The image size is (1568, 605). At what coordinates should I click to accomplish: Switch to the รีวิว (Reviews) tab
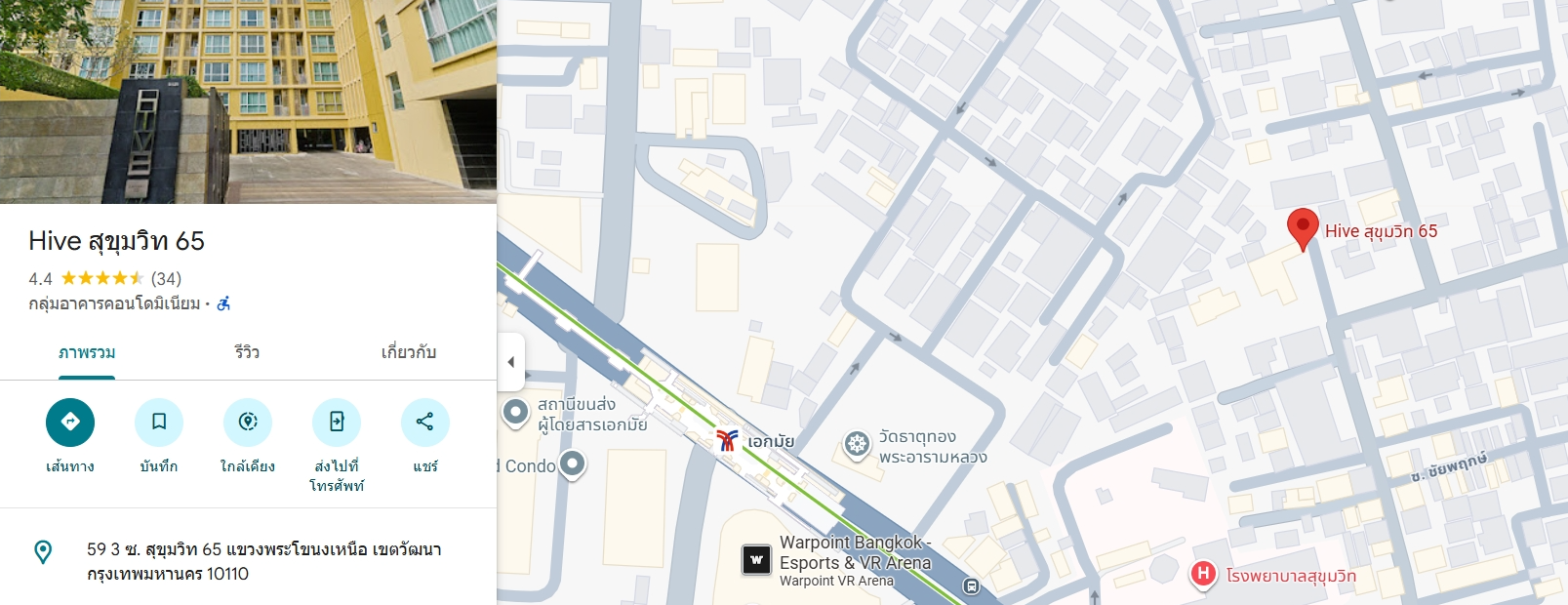tap(247, 352)
